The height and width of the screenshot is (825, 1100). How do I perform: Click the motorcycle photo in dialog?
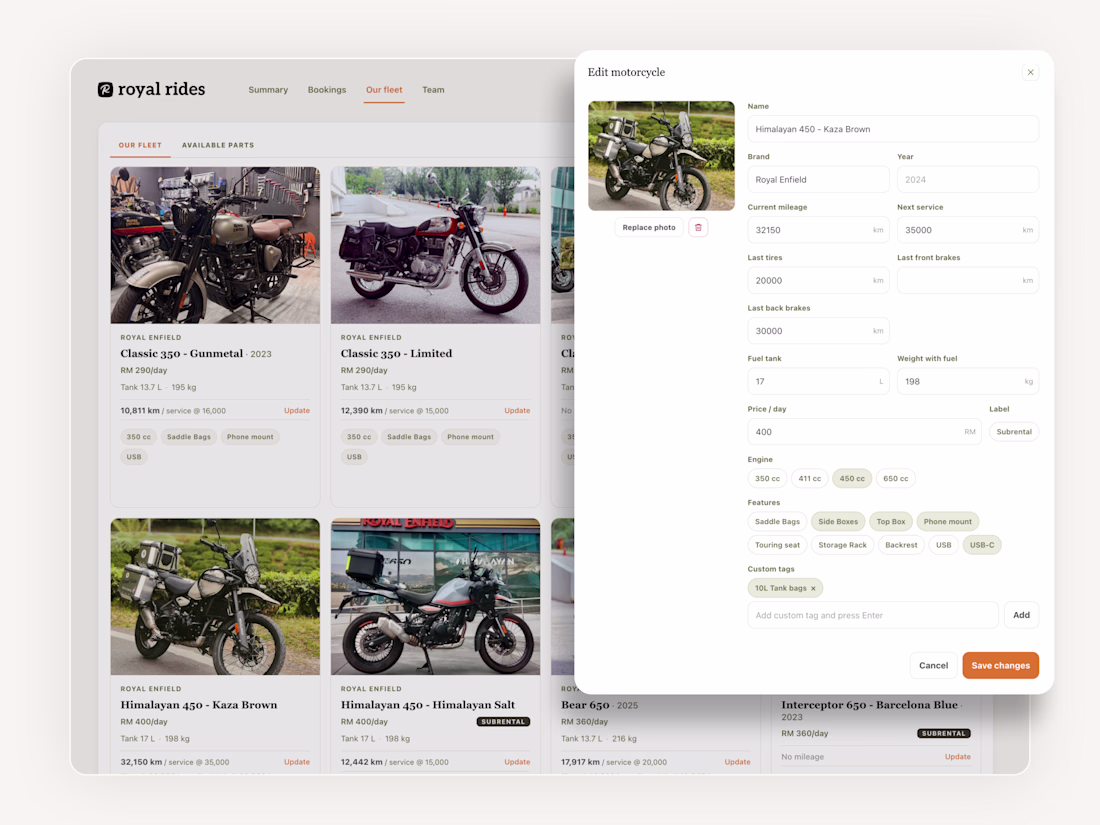pyautogui.click(x=661, y=156)
